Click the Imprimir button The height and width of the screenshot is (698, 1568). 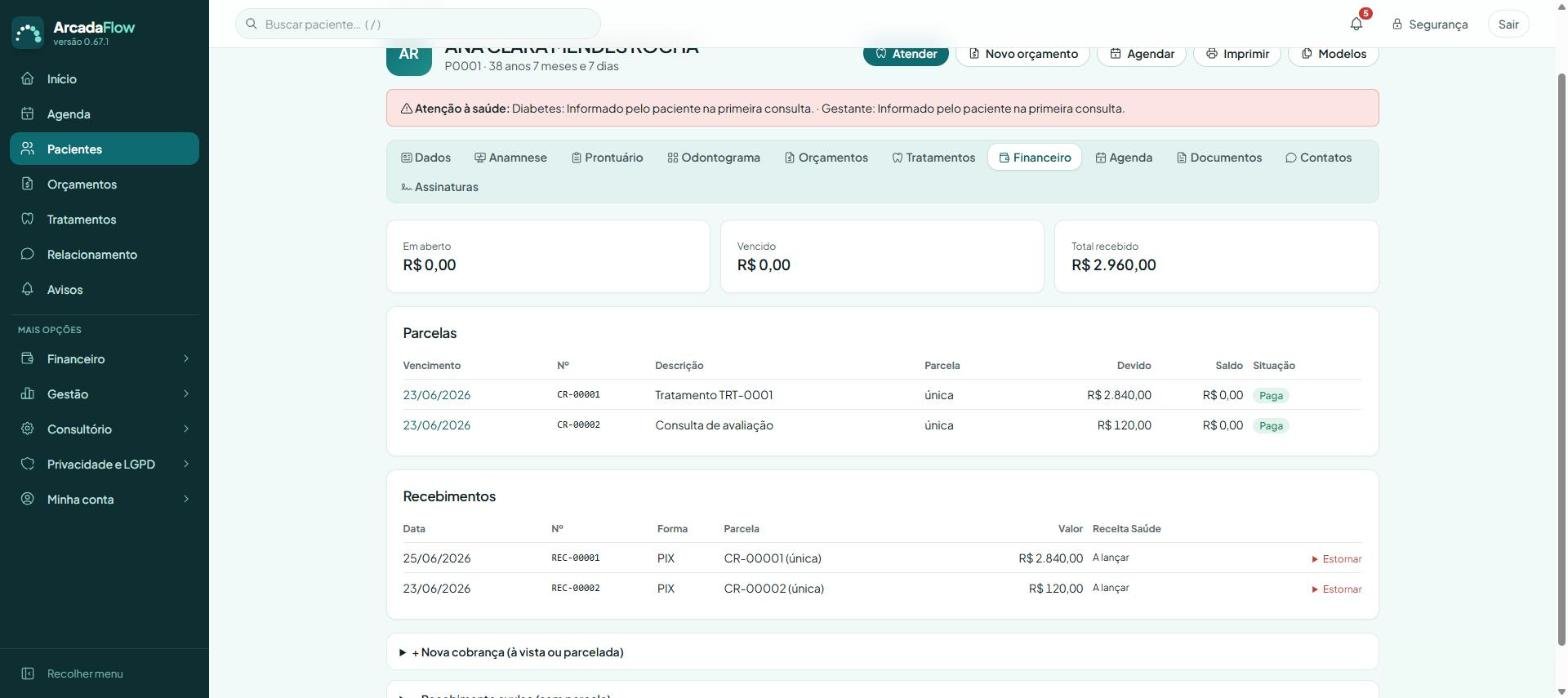pos(1237,54)
